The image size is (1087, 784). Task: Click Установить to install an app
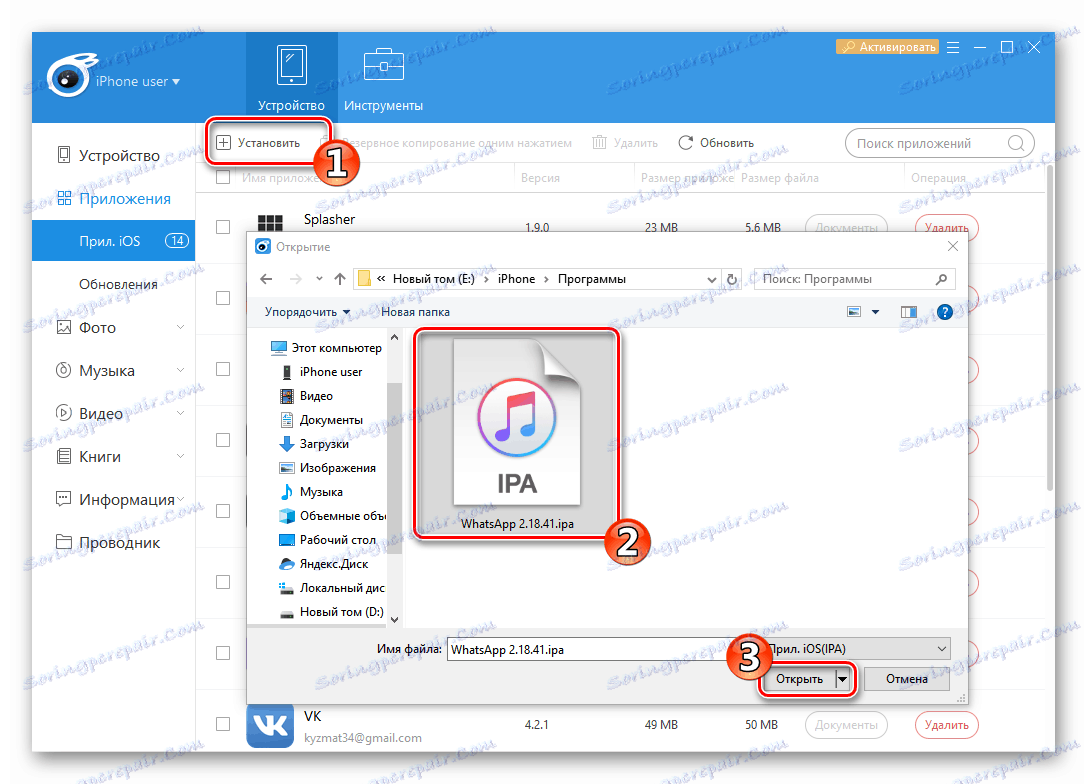tap(259, 143)
